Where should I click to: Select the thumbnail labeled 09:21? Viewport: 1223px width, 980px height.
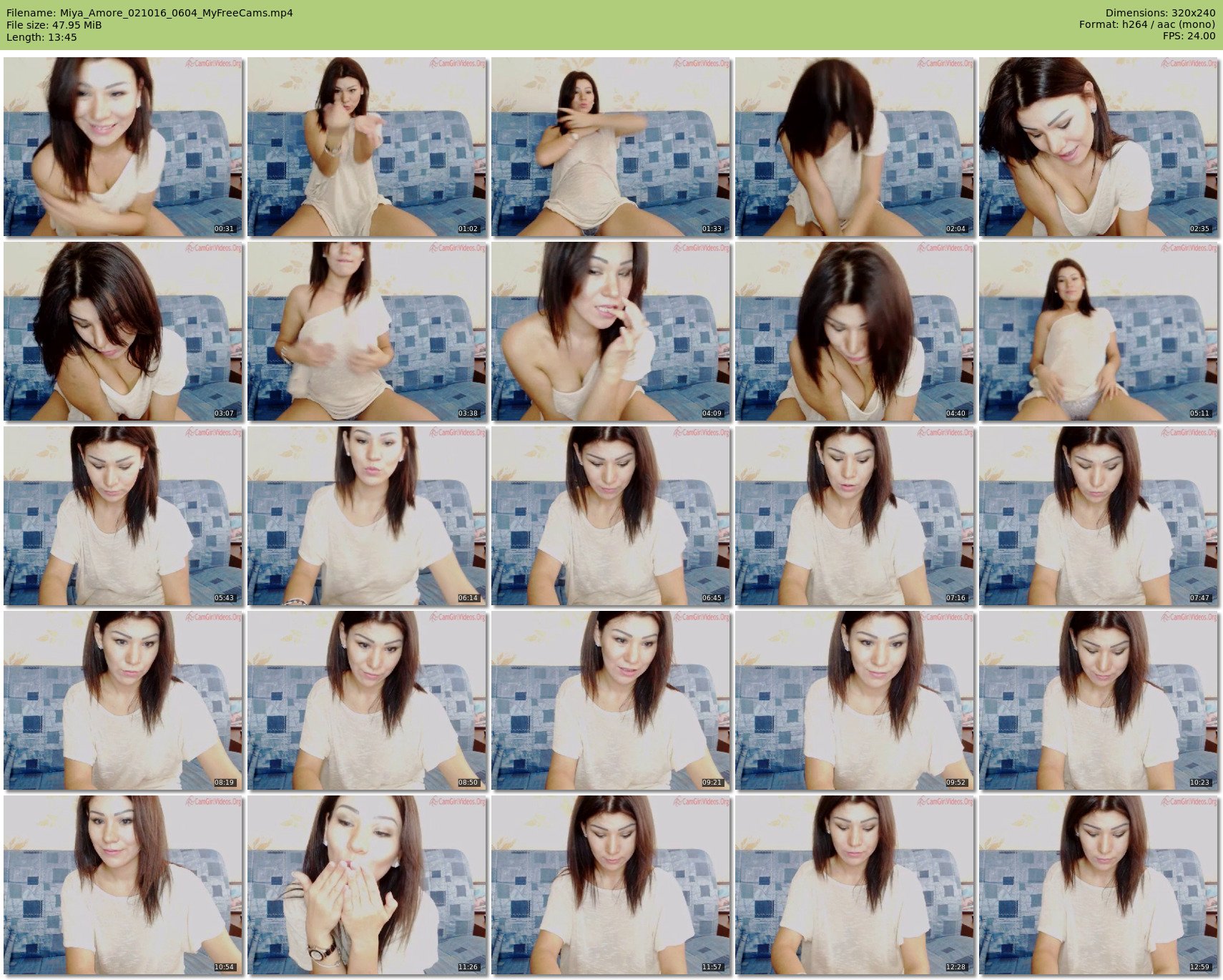click(x=611, y=700)
